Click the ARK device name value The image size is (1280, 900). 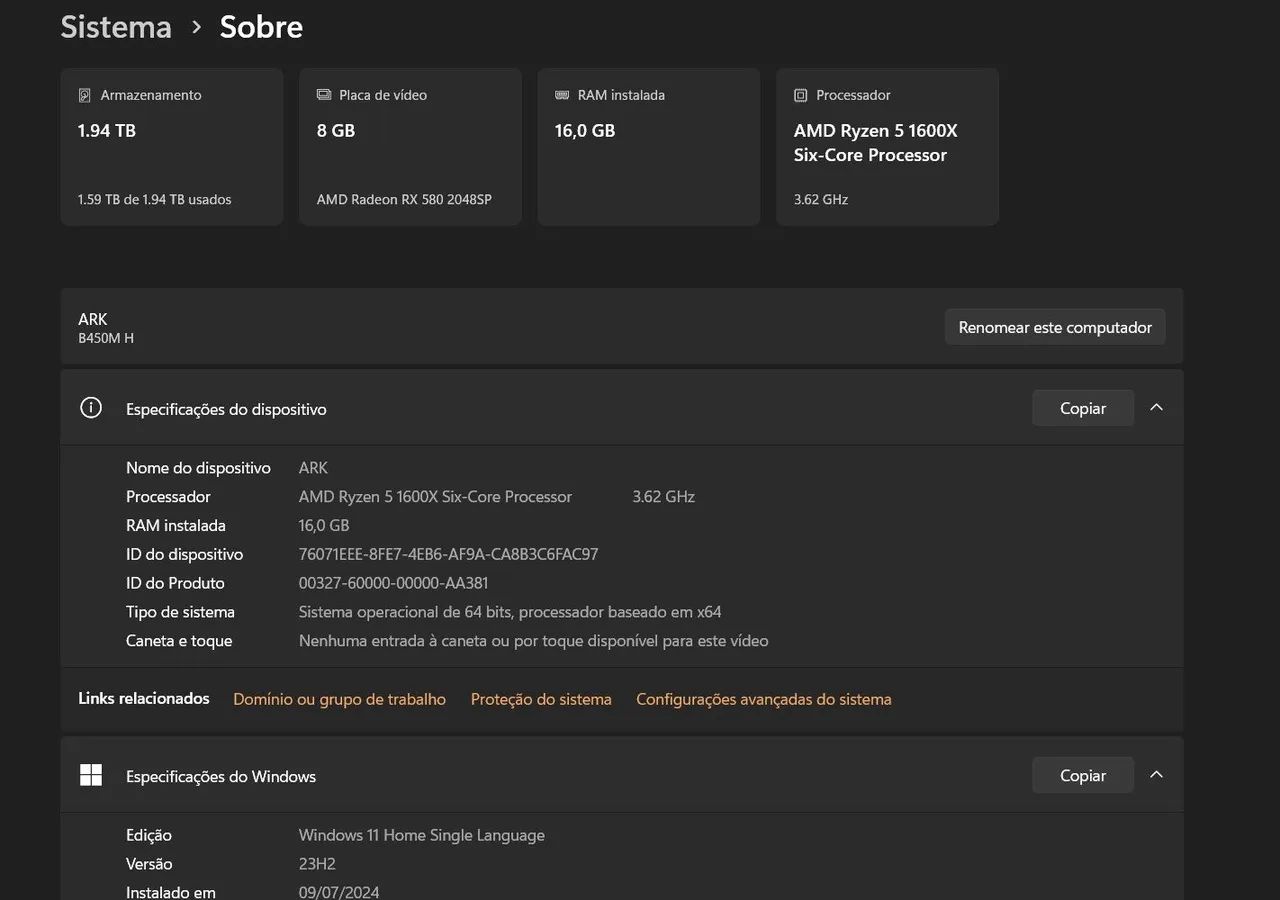click(313, 468)
